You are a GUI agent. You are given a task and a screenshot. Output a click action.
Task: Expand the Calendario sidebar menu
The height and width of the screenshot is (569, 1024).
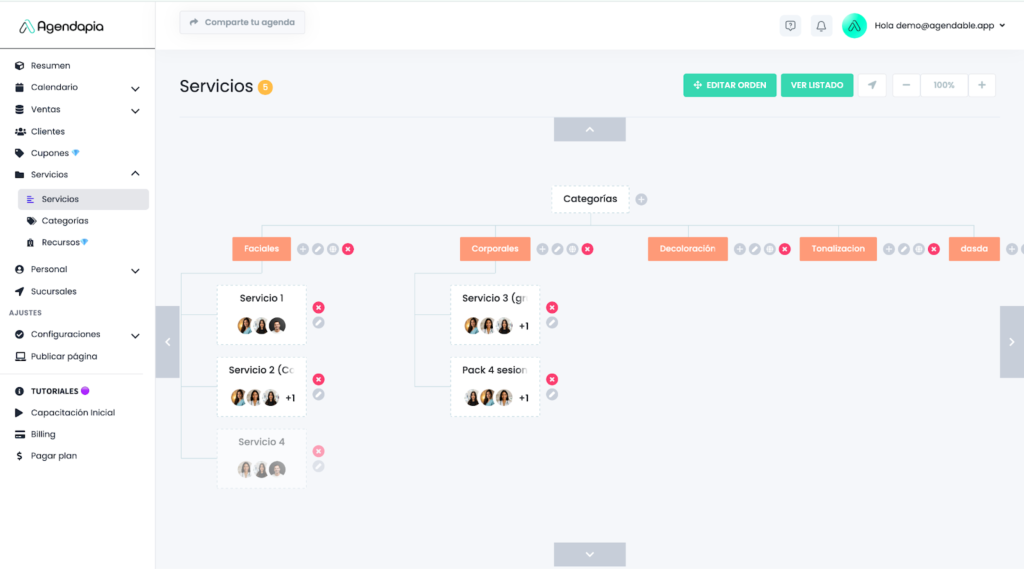tap(135, 88)
